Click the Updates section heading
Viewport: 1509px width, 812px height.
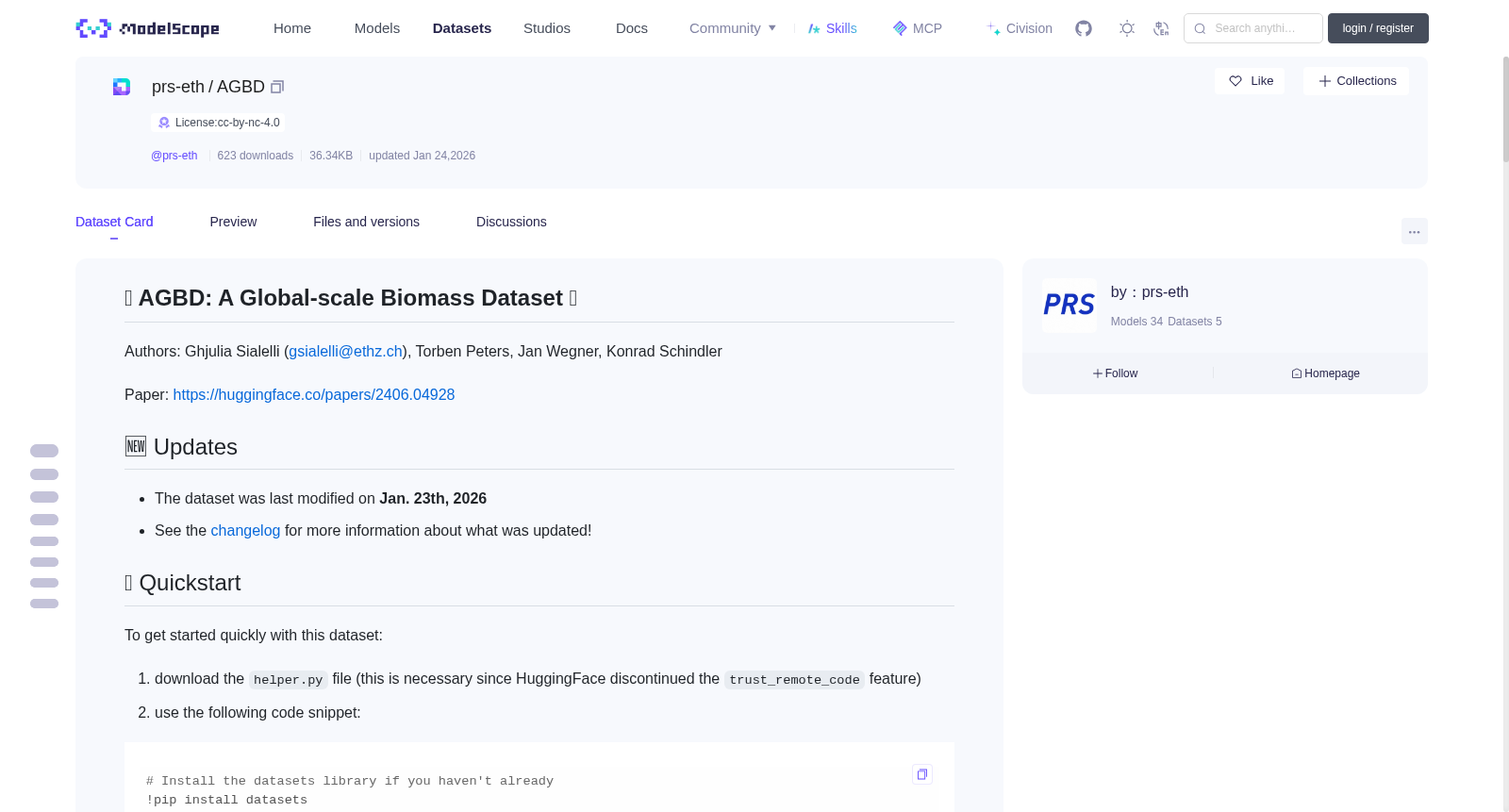(x=181, y=447)
